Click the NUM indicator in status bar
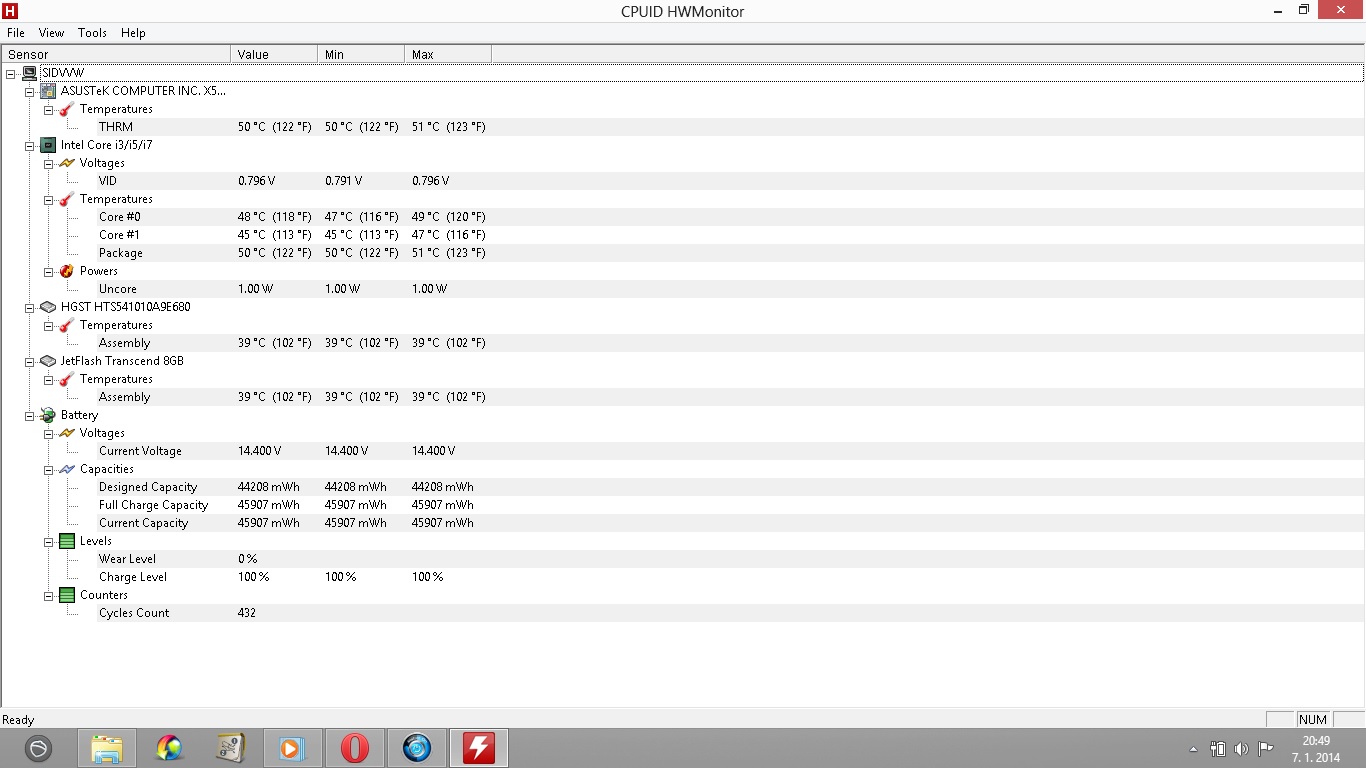 point(1313,720)
